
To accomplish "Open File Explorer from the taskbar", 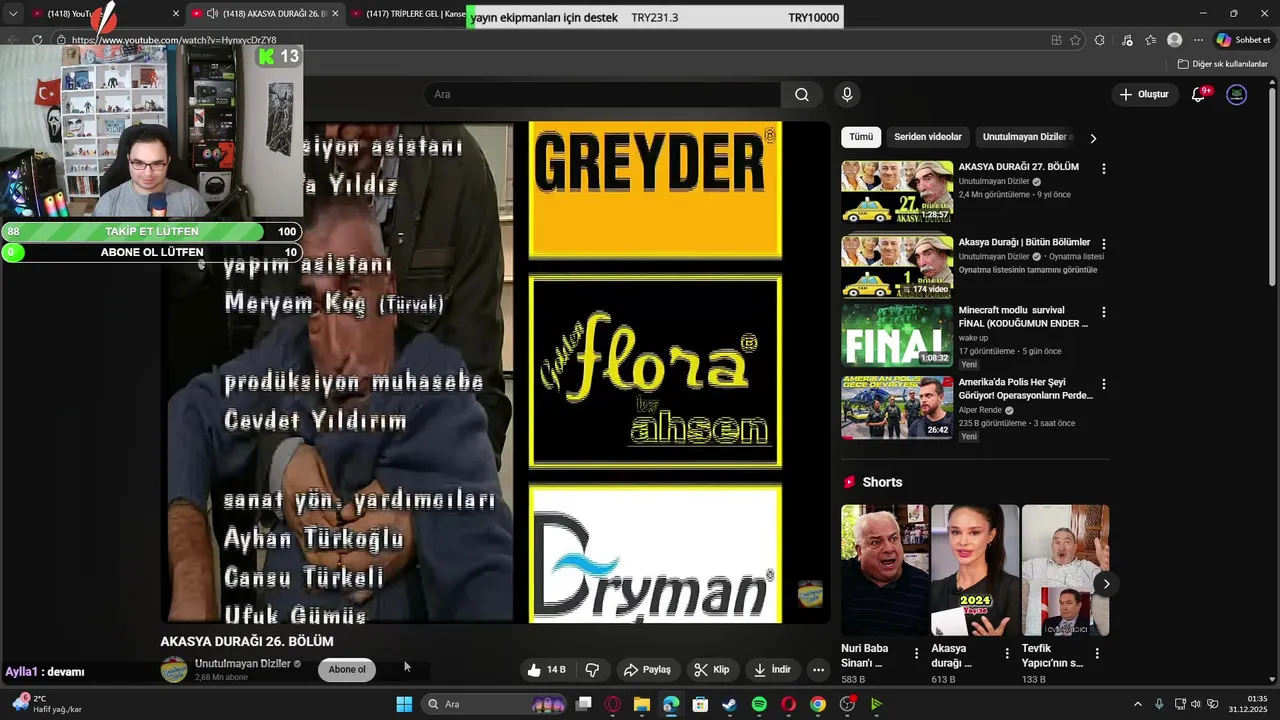I will (x=641, y=704).
